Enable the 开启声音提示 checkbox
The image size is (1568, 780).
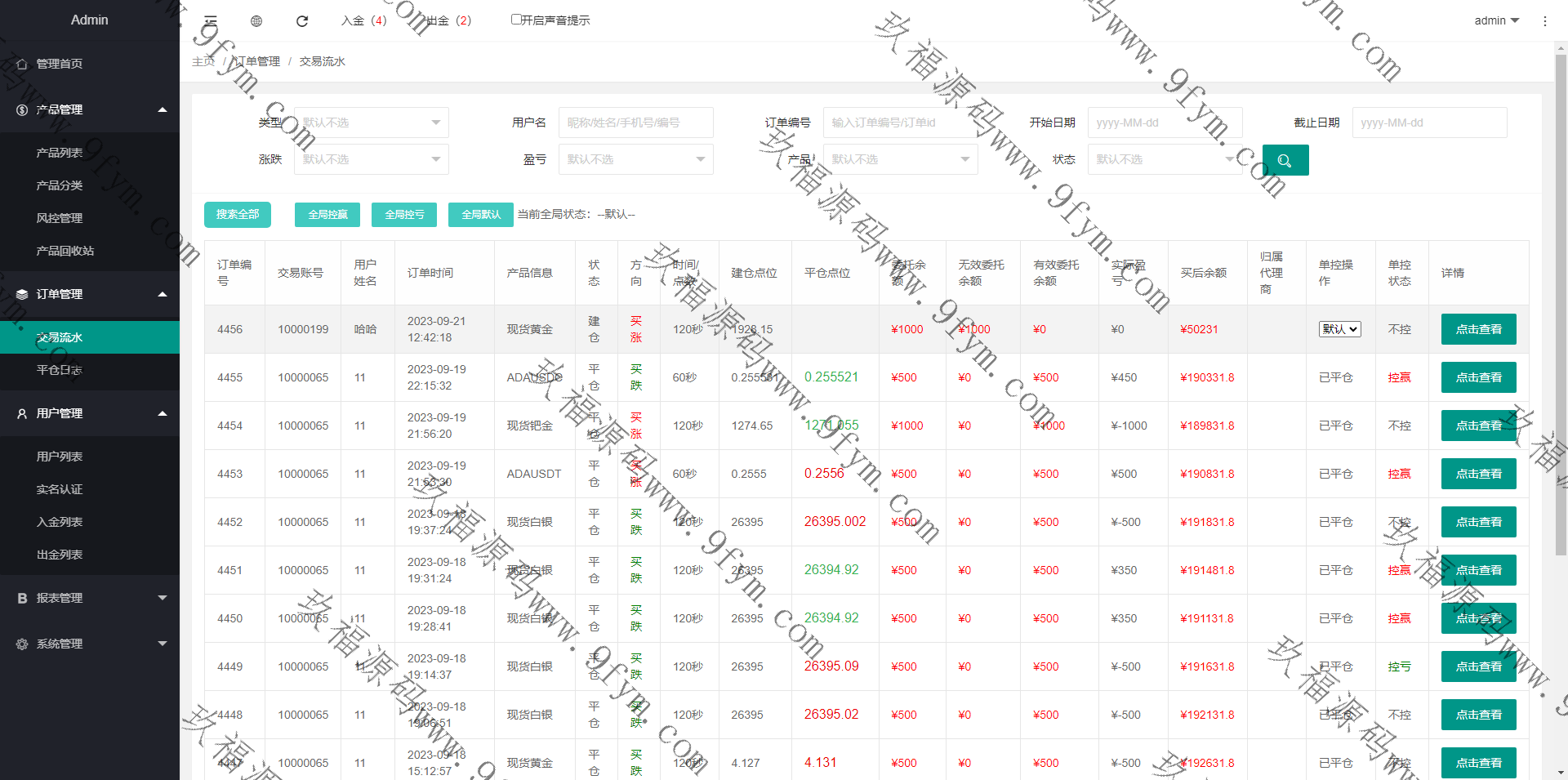tap(516, 20)
